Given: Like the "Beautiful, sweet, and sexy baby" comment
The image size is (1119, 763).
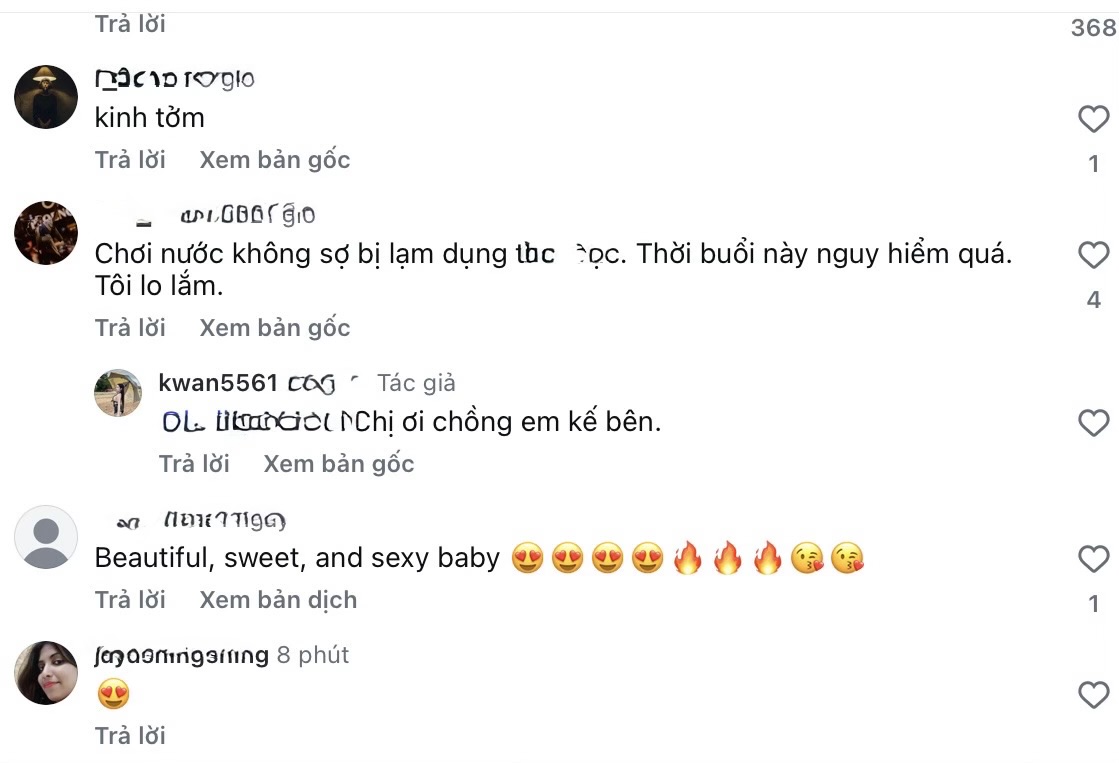Looking at the screenshot, I should click(1093, 559).
